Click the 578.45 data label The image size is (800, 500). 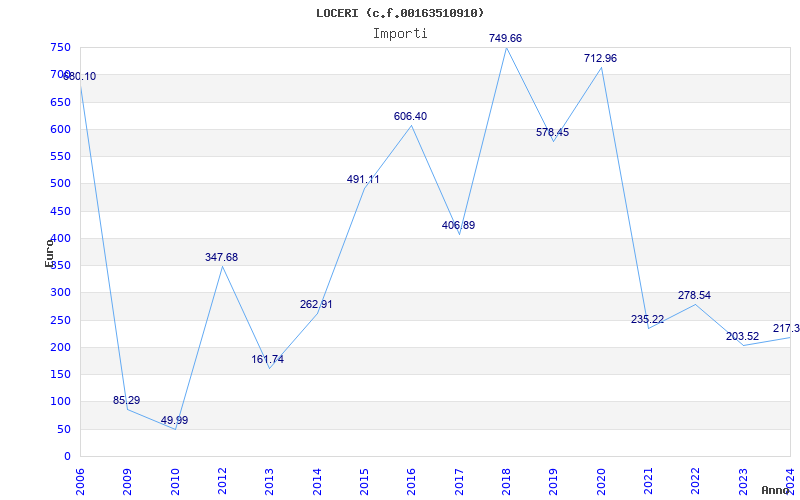[553, 133]
